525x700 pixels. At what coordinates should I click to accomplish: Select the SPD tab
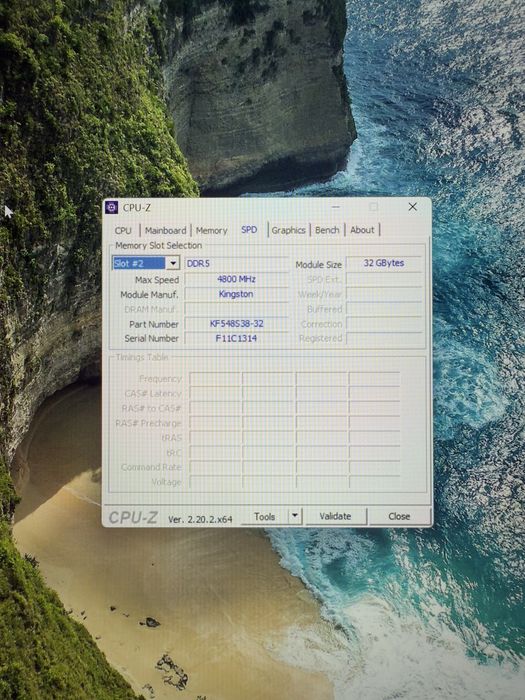pos(249,229)
